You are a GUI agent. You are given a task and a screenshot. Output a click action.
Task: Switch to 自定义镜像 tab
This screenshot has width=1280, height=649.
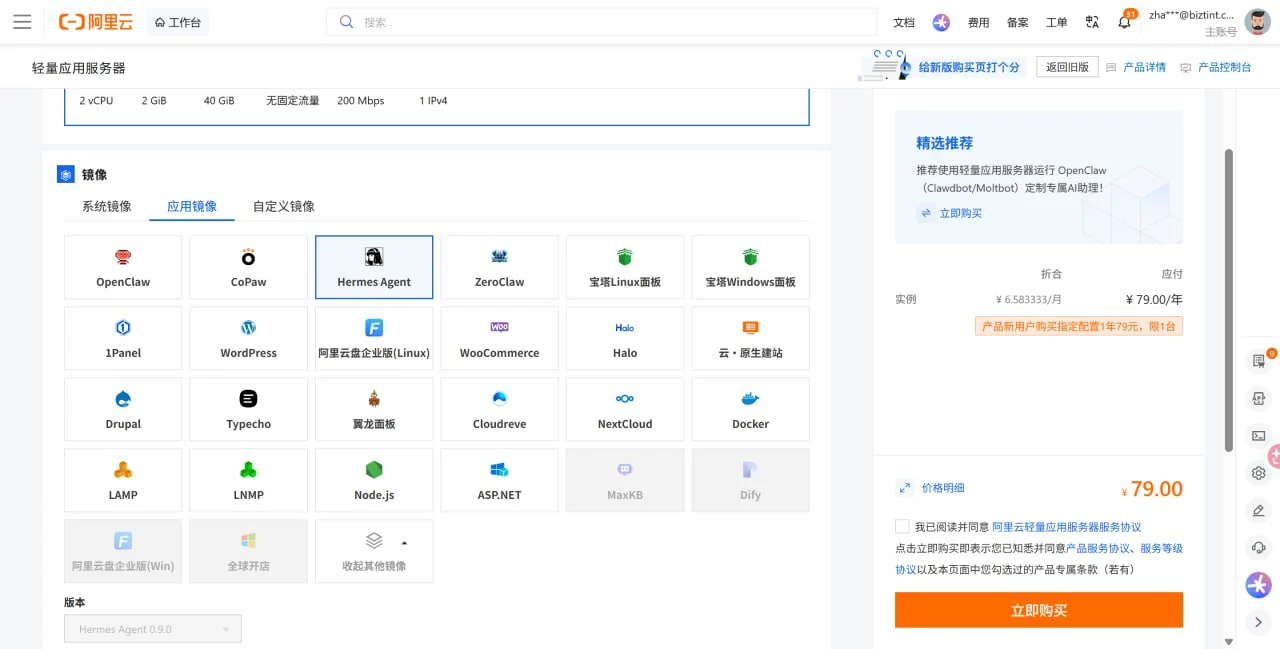(x=284, y=206)
